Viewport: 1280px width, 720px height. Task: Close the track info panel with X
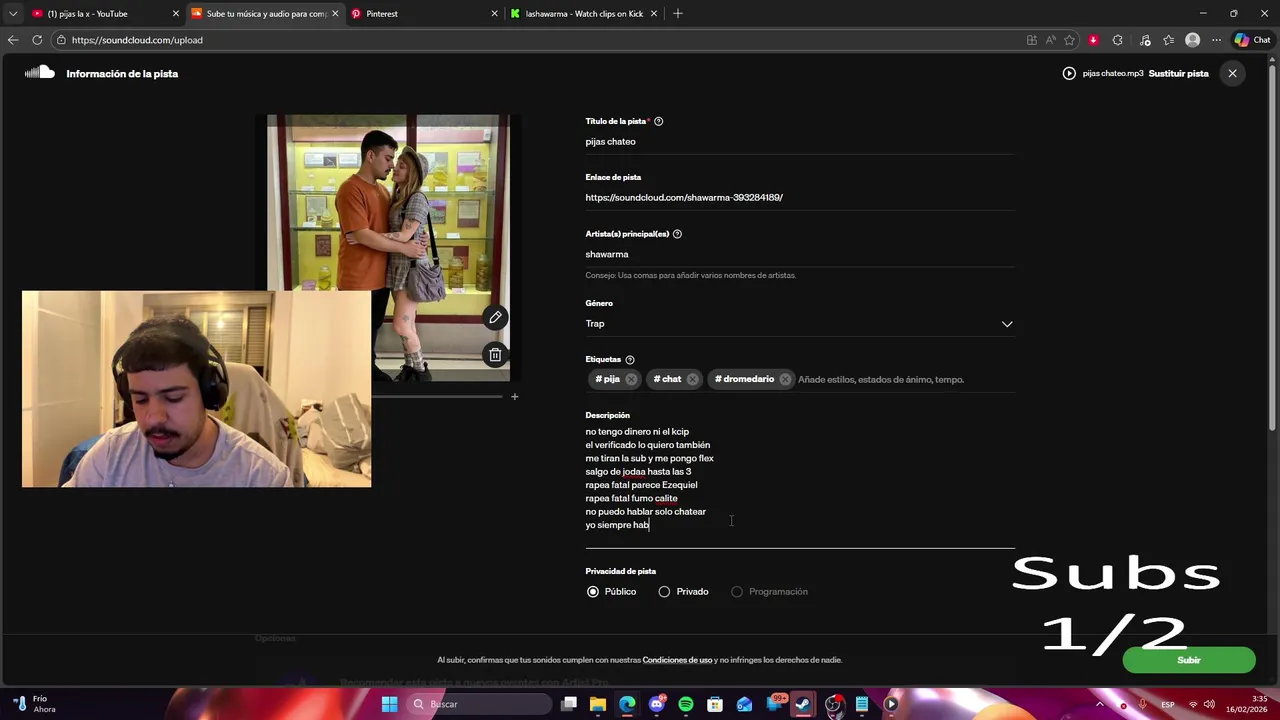1232,73
